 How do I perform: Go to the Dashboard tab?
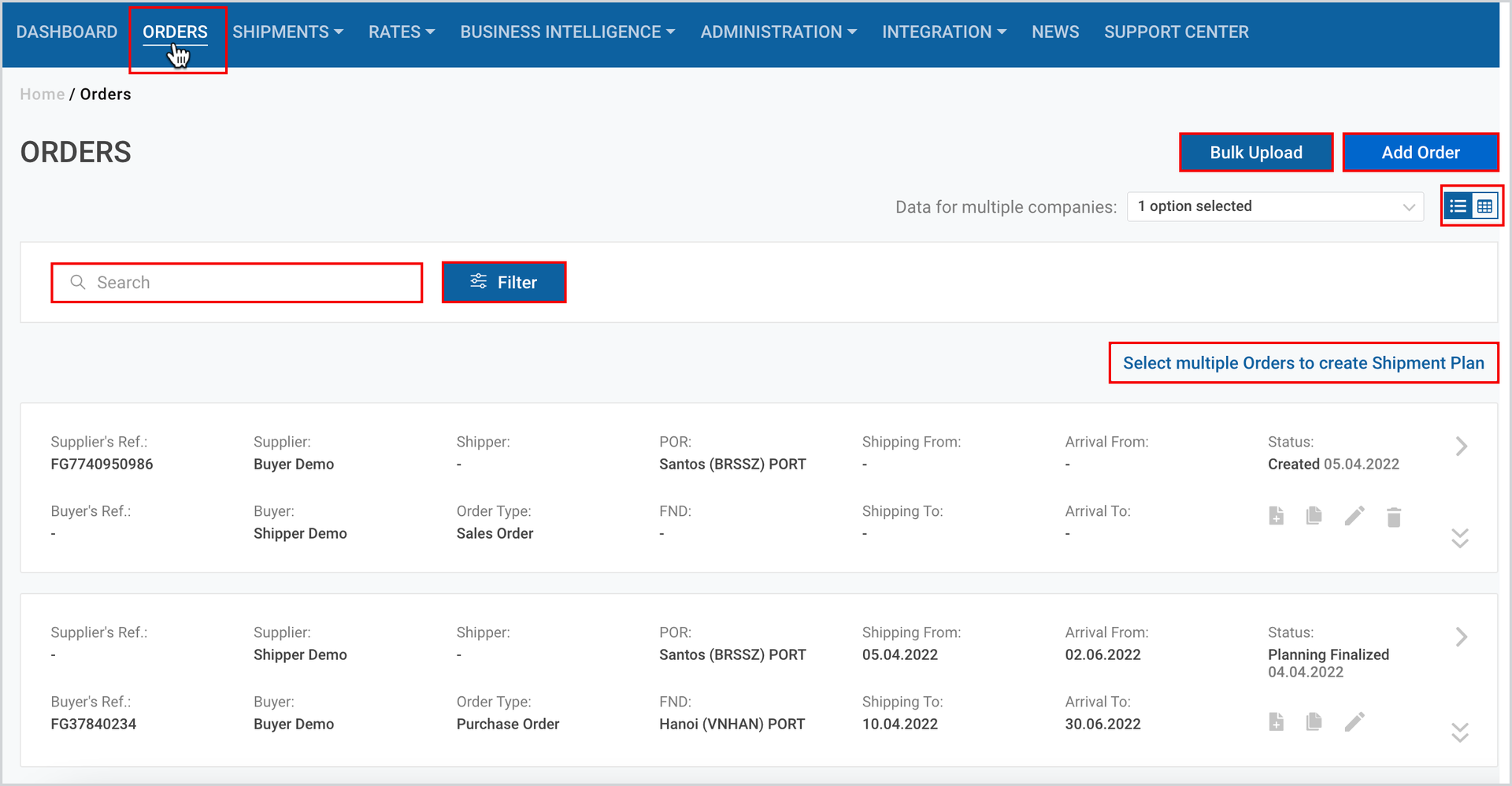click(x=67, y=32)
